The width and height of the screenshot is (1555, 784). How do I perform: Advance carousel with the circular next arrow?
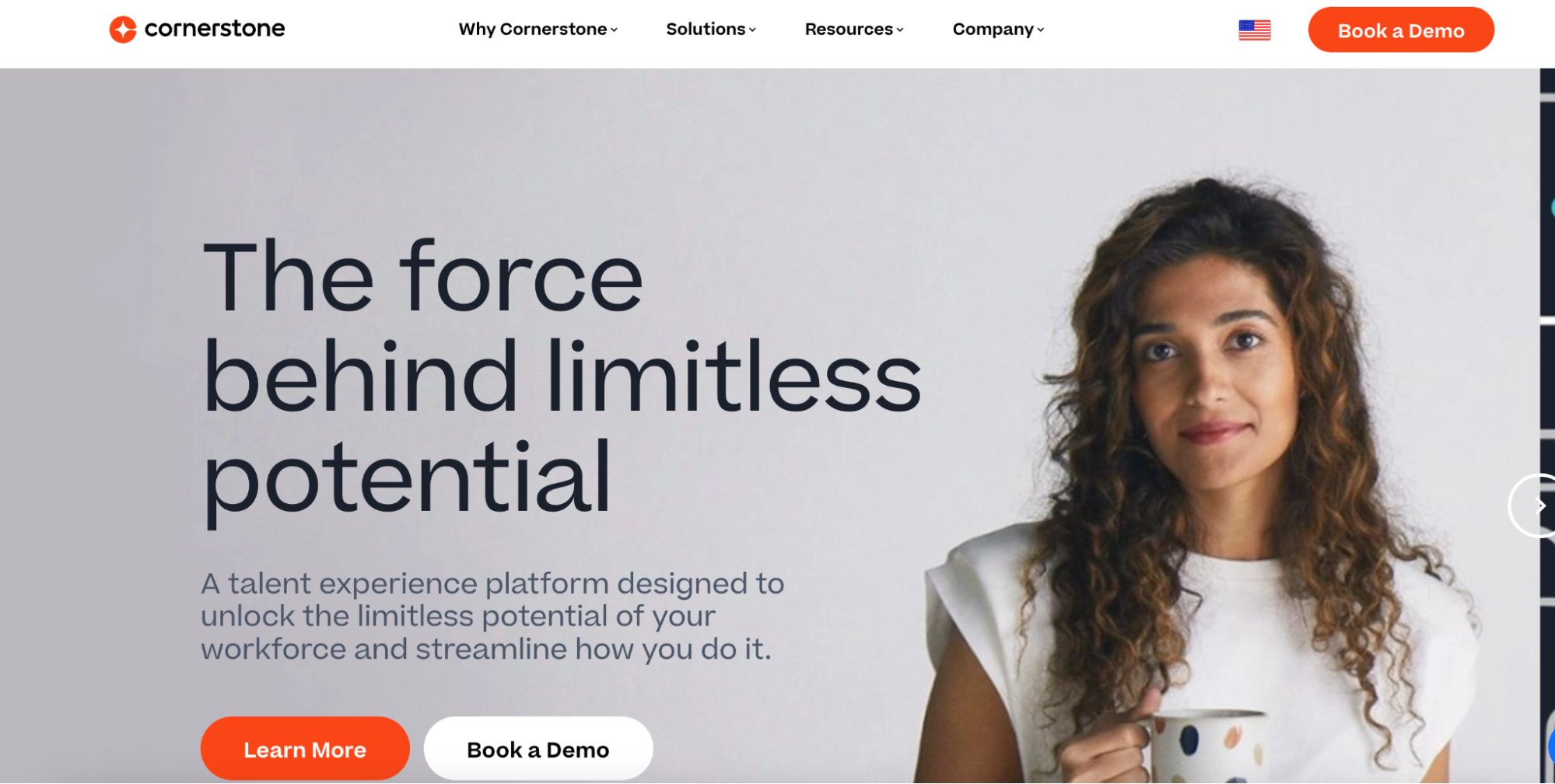pyautogui.click(x=1532, y=506)
